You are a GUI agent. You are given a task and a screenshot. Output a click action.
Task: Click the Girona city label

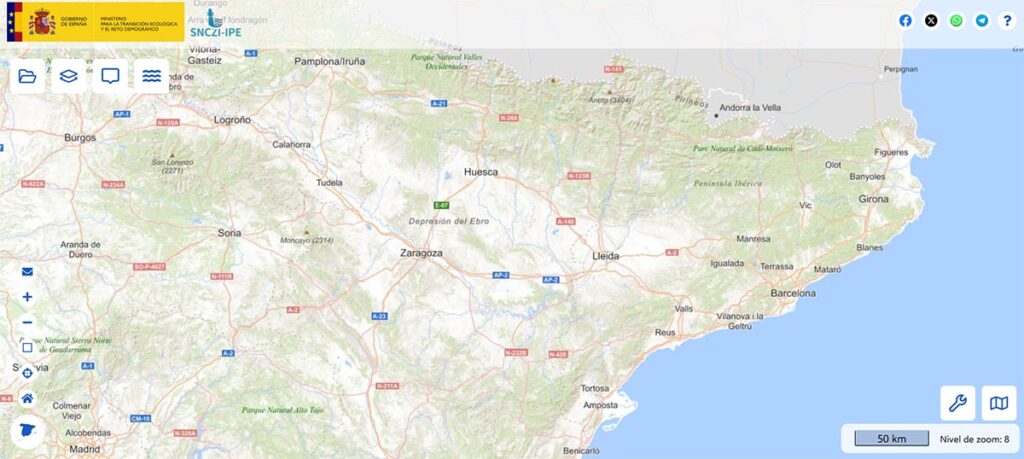click(873, 198)
